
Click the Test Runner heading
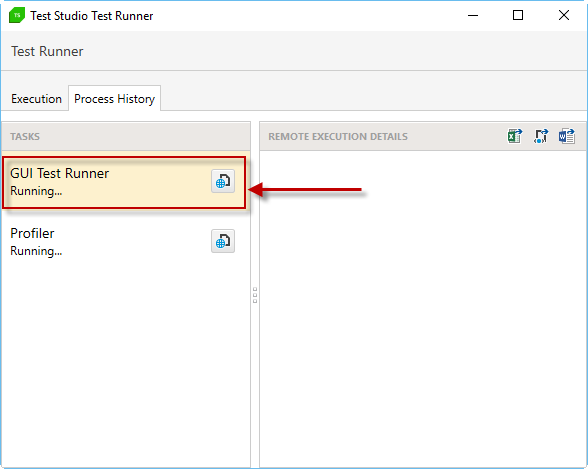coord(47,51)
